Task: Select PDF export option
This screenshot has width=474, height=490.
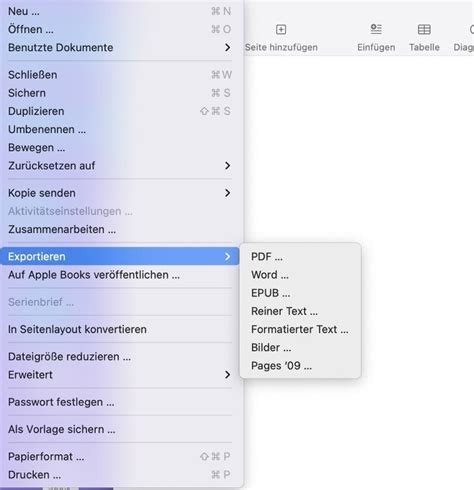Action: 300,257
